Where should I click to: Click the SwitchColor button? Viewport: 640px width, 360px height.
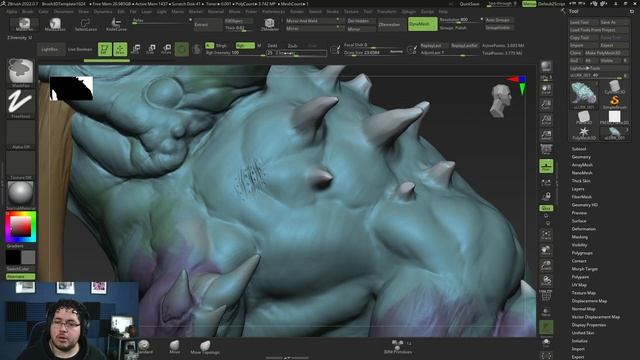pos(20,269)
